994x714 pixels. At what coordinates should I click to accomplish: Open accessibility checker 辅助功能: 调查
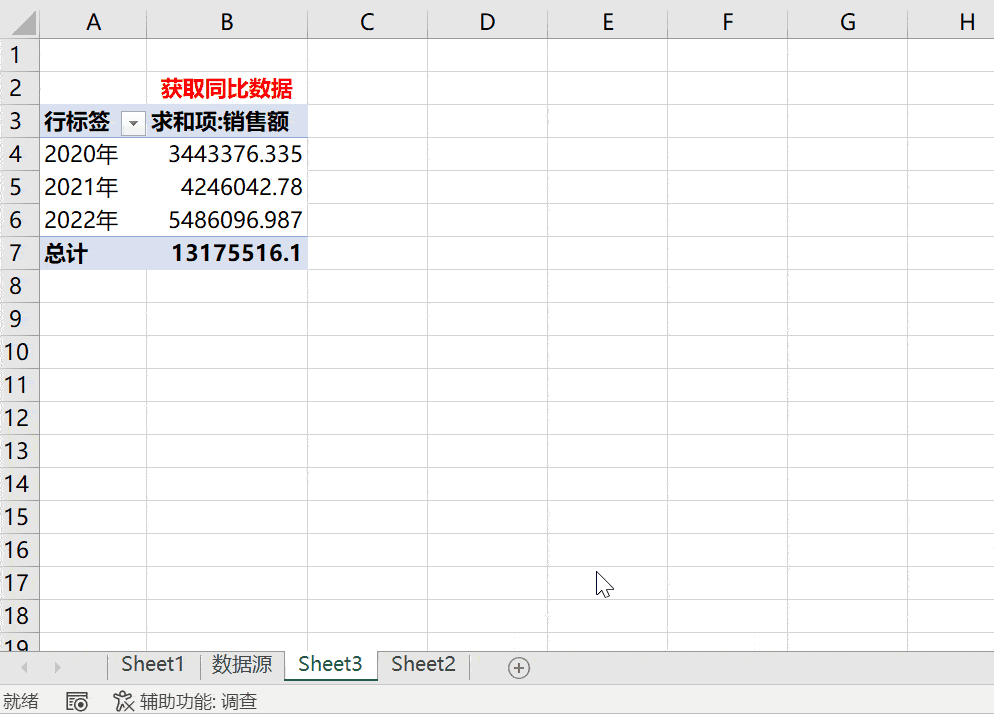pyautogui.click(x=185, y=701)
